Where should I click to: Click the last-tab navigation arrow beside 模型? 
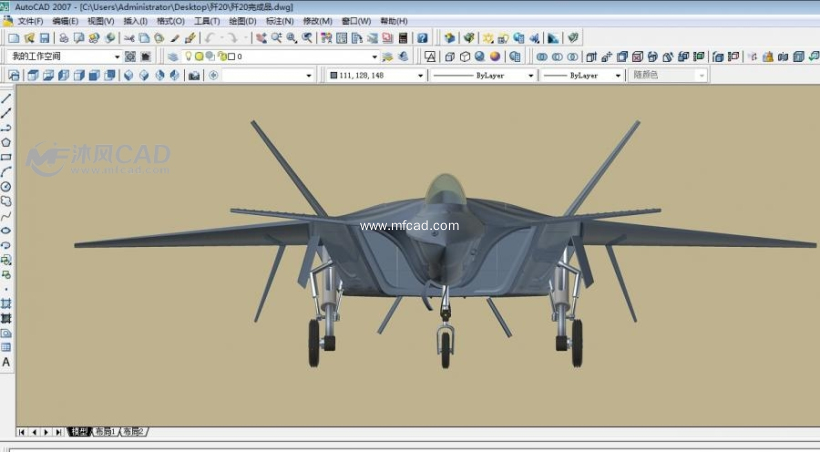point(58,432)
